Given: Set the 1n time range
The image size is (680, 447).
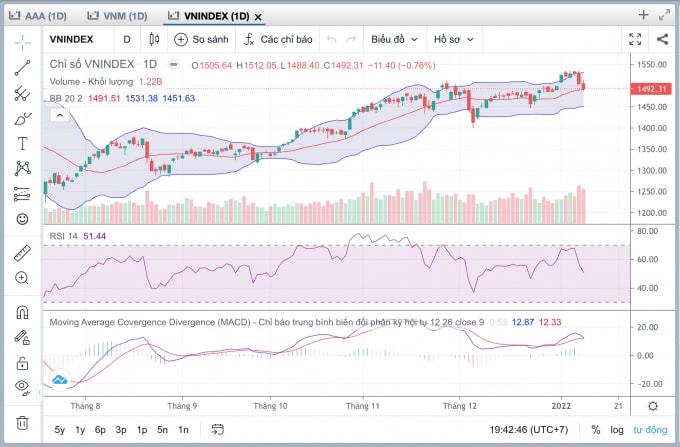Looking at the screenshot, I should (183, 430).
